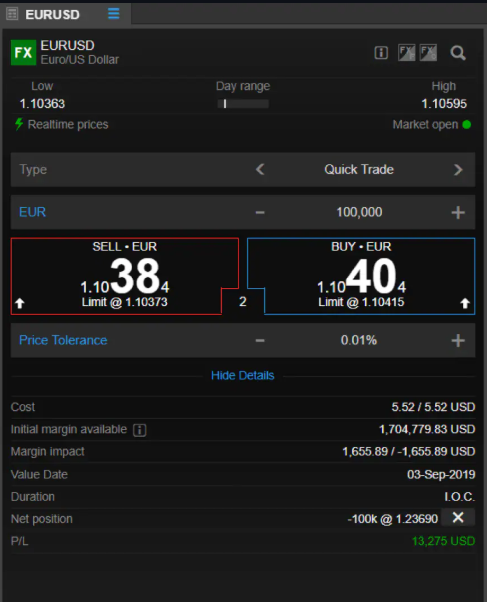
Task: Click Duration value I.O.C.
Action: [460, 497]
